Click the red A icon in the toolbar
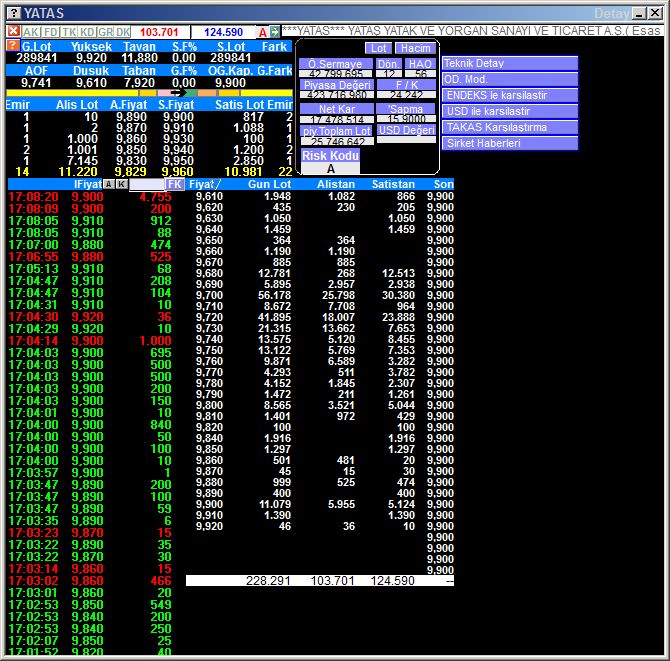 pyautogui.click(x=263, y=32)
